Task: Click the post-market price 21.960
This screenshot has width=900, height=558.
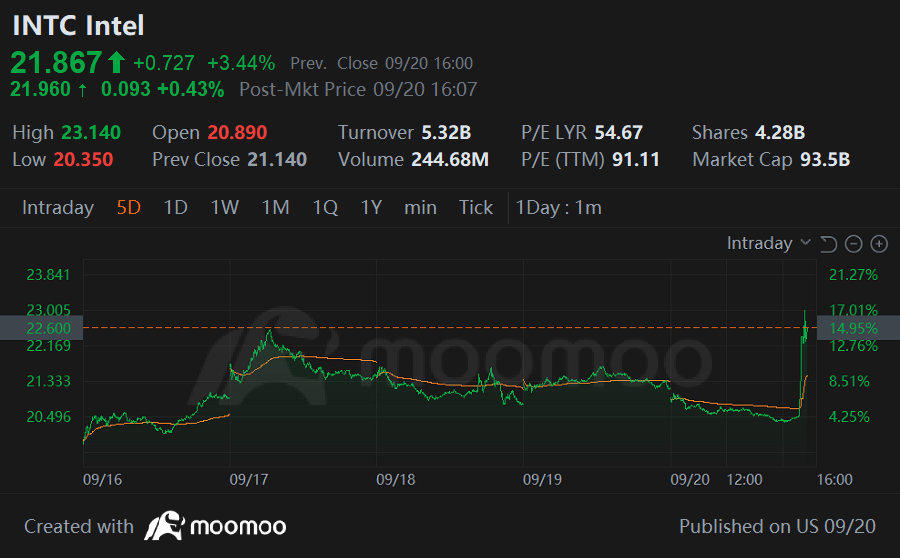Action: pyautogui.click(x=40, y=90)
